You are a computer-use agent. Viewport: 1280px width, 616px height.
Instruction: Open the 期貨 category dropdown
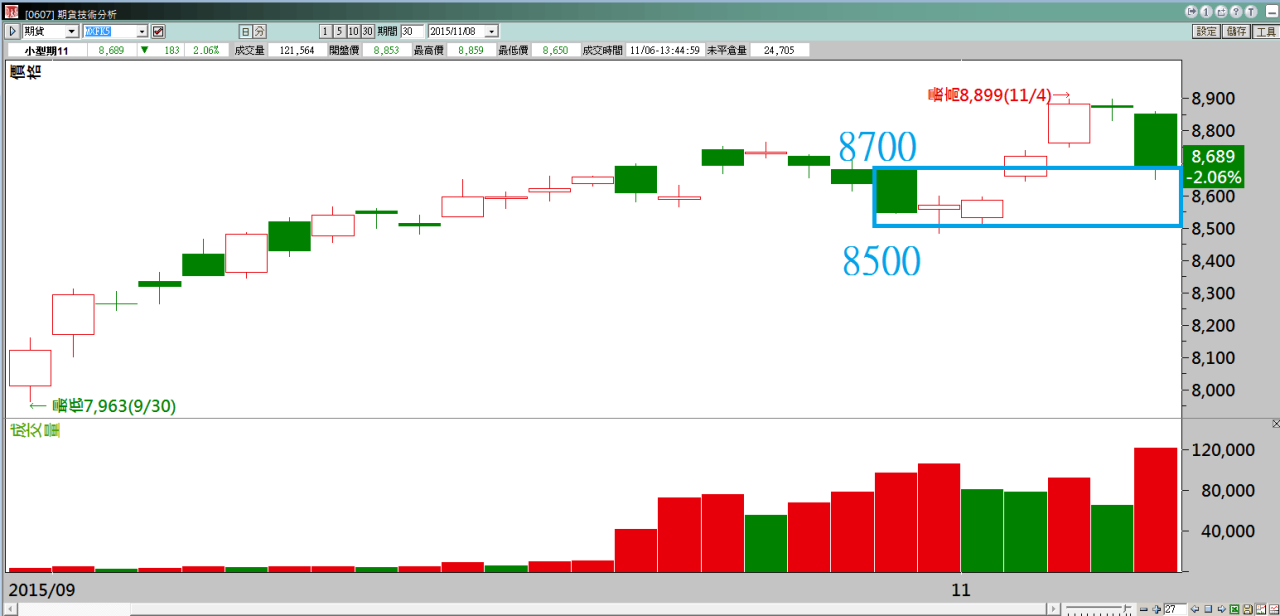coord(71,32)
